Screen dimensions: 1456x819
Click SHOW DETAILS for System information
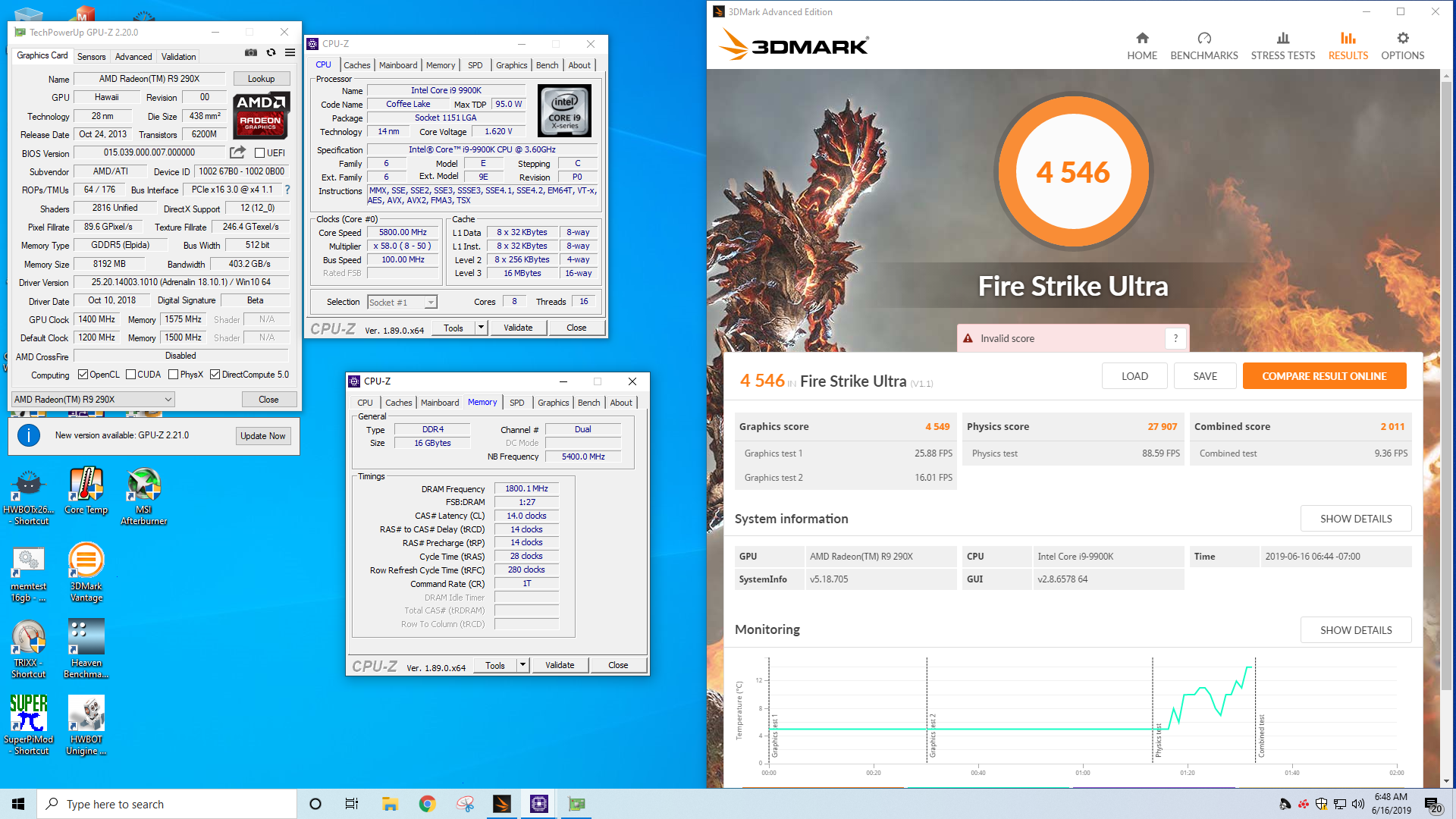1356,519
